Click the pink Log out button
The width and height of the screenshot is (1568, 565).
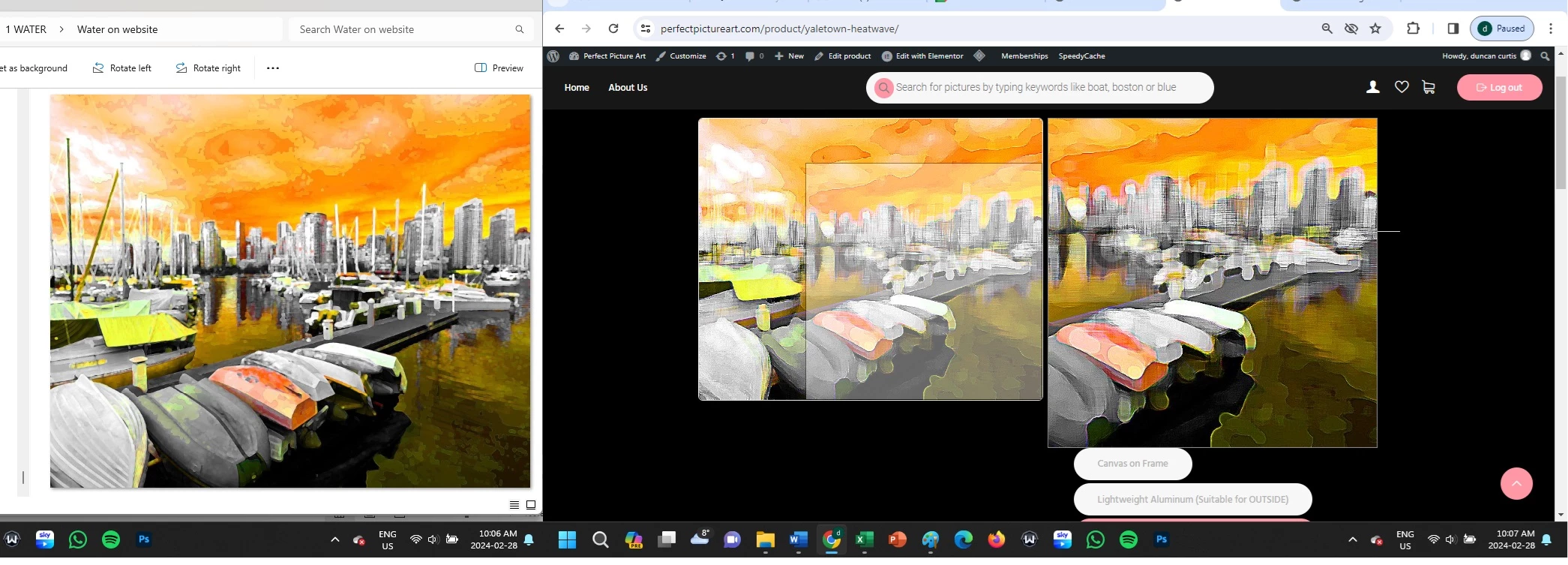(1500, 88)
